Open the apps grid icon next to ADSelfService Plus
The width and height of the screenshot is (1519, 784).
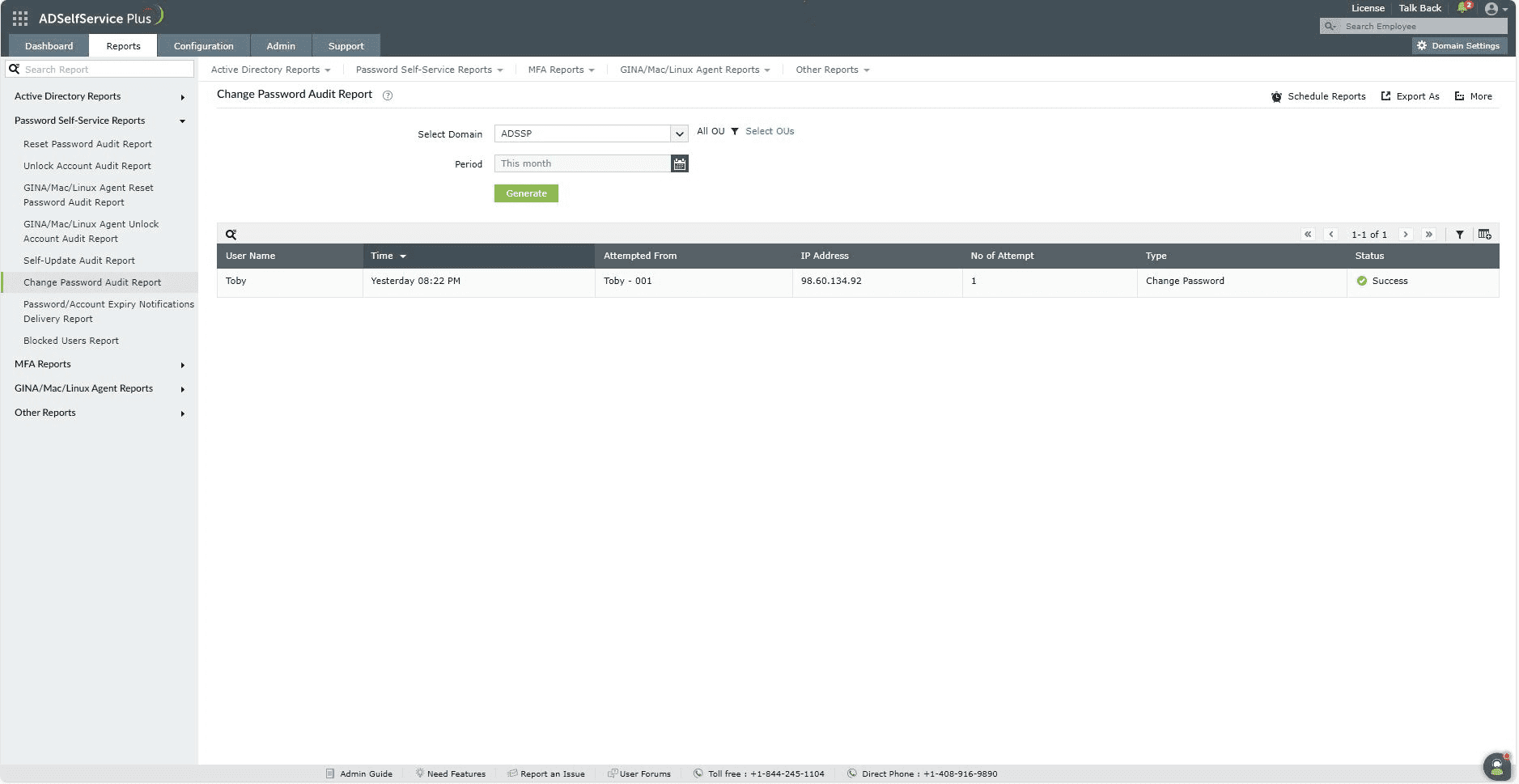20,17
